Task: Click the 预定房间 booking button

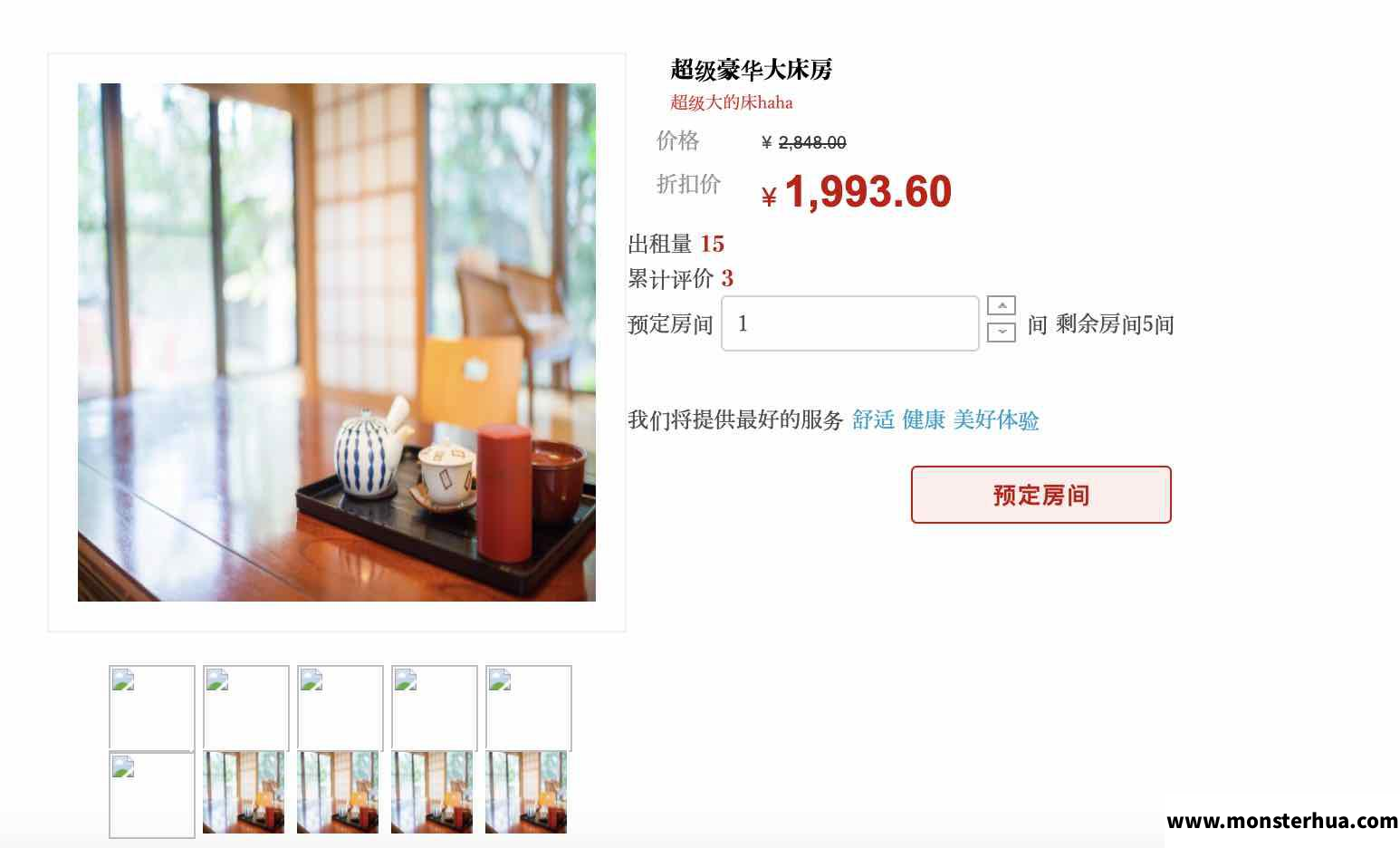Action: 1041,495
